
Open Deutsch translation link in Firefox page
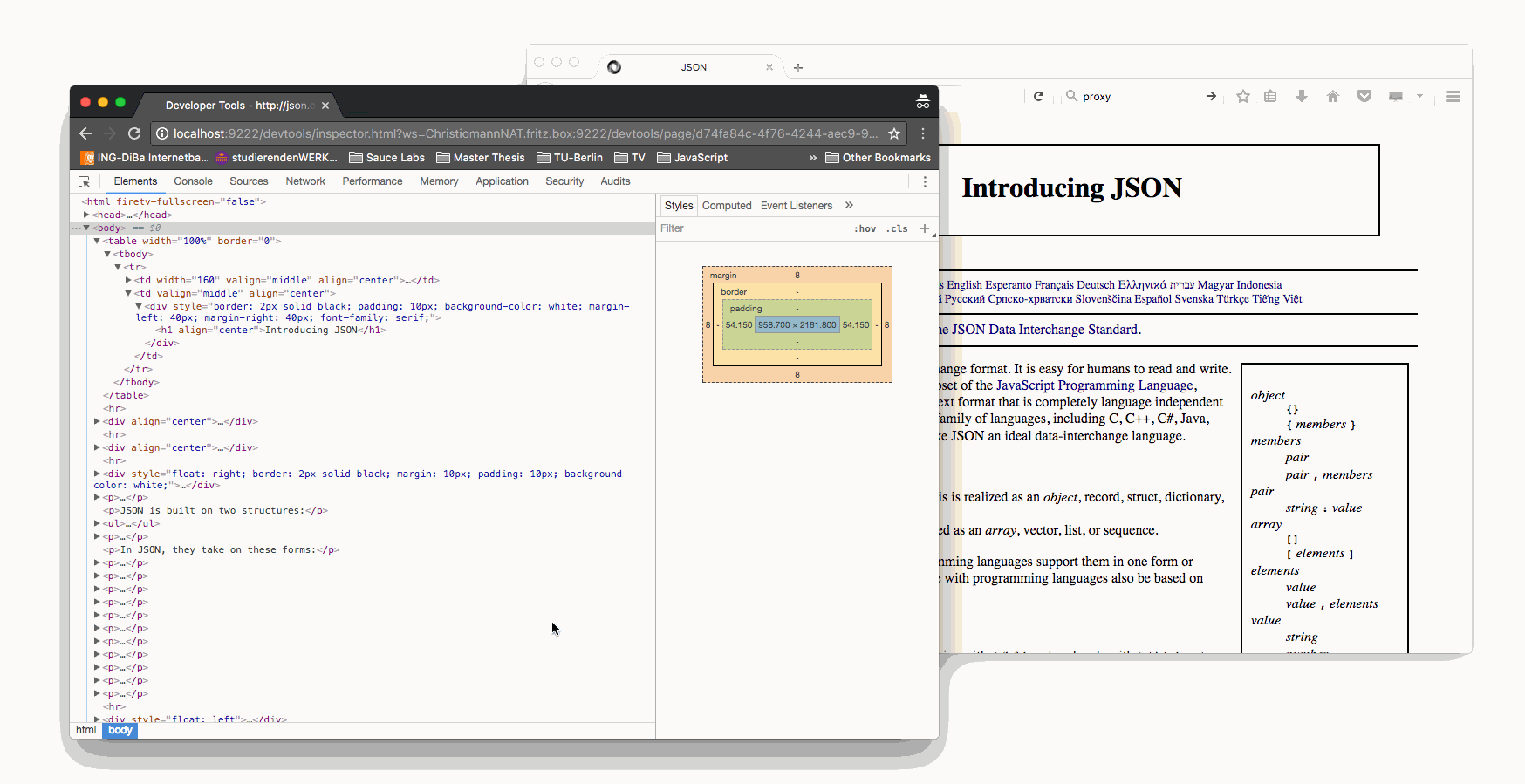click(1096, 285)
